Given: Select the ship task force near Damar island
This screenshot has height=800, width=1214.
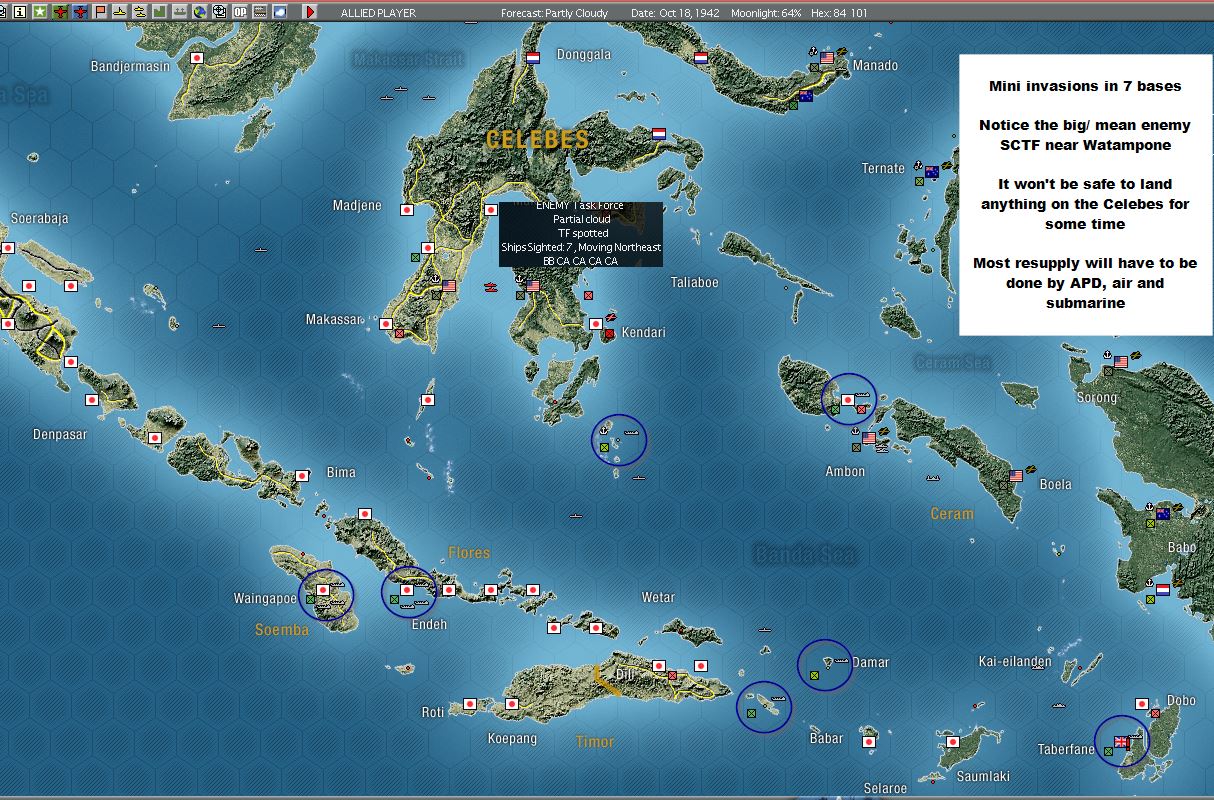Looking at the screenshot, I should tap(841, 661).
